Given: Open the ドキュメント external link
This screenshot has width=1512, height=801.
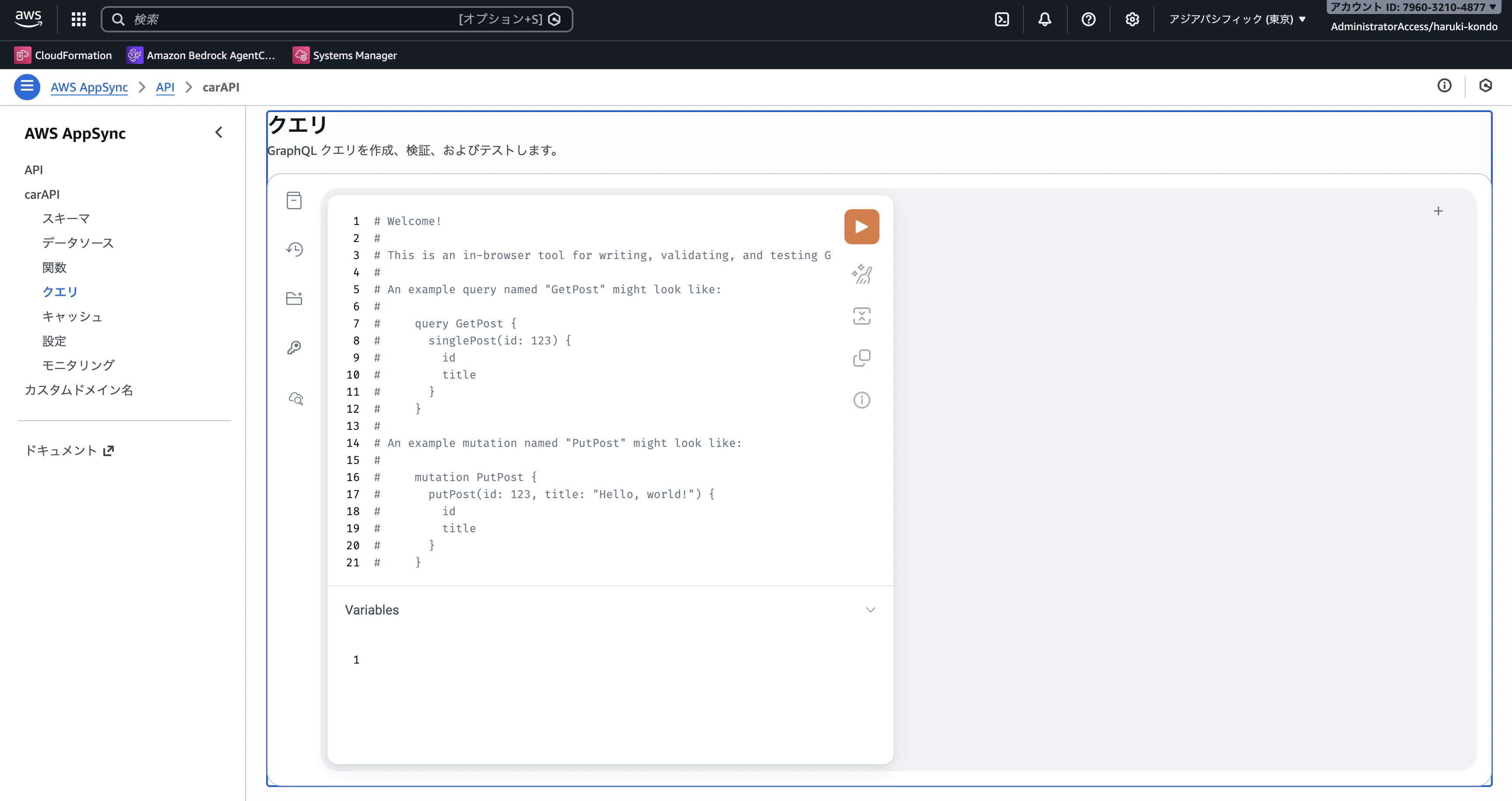Looking at the screenshot, I should [x=69, y=451].
